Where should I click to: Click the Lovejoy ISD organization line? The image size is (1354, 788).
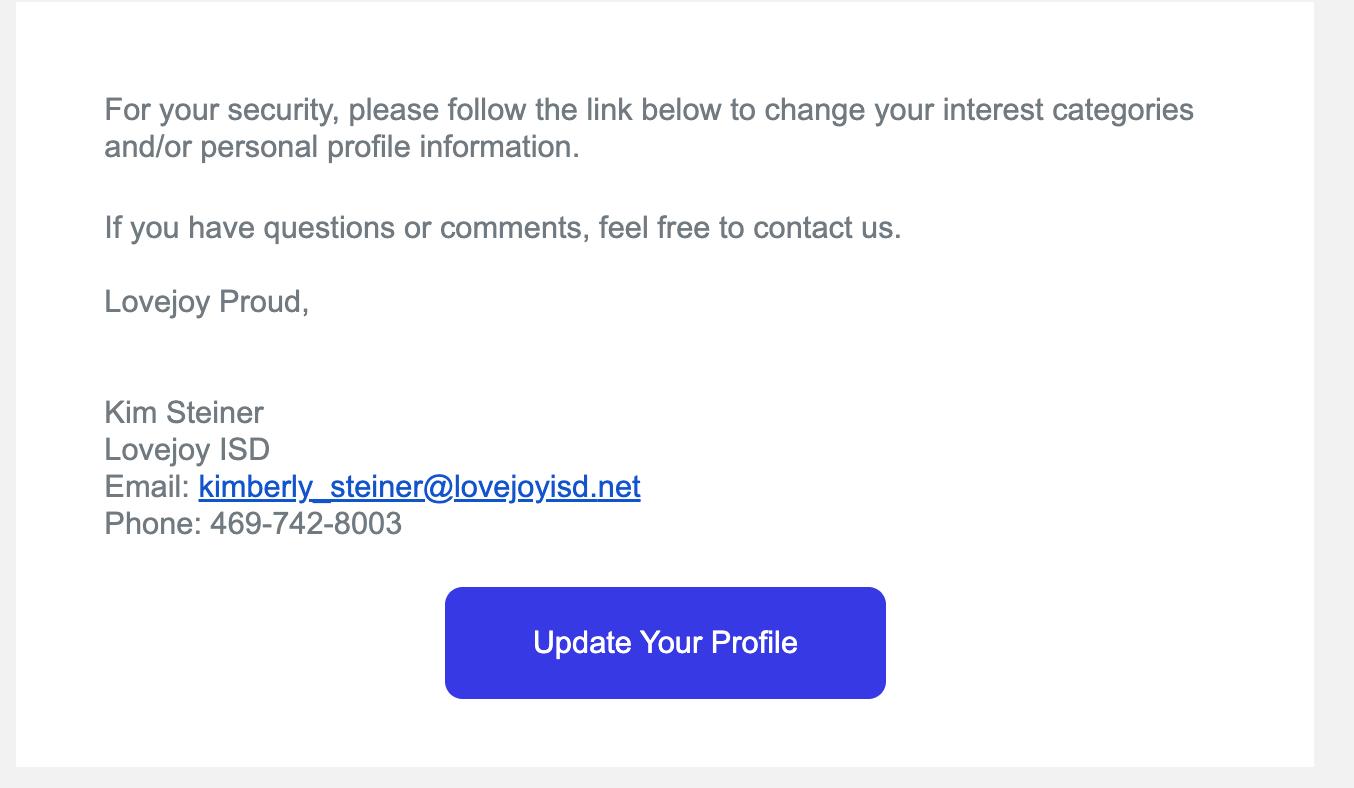click(187, 449)
